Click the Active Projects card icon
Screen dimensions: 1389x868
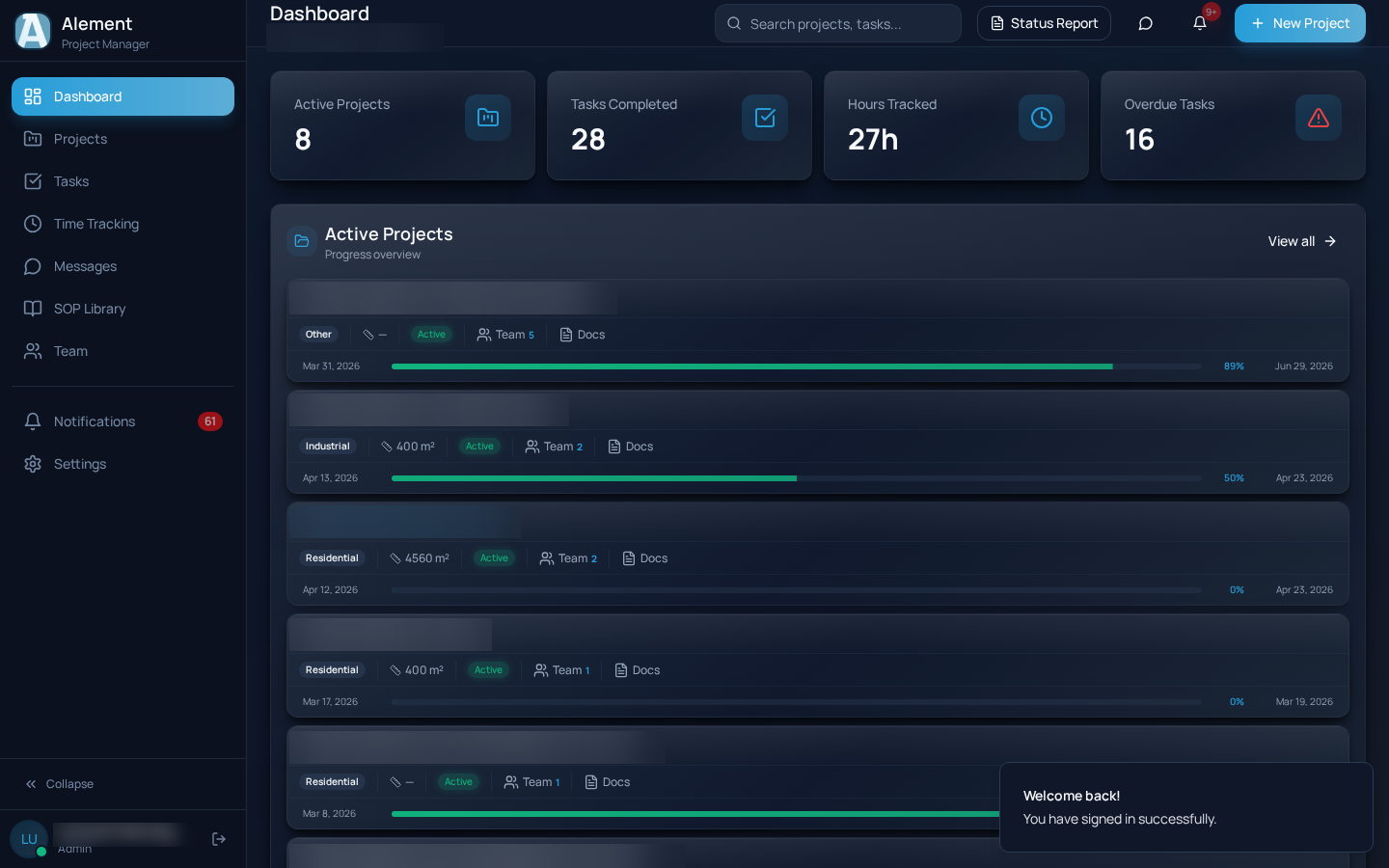pyautogui.click(x=488, y=118)
